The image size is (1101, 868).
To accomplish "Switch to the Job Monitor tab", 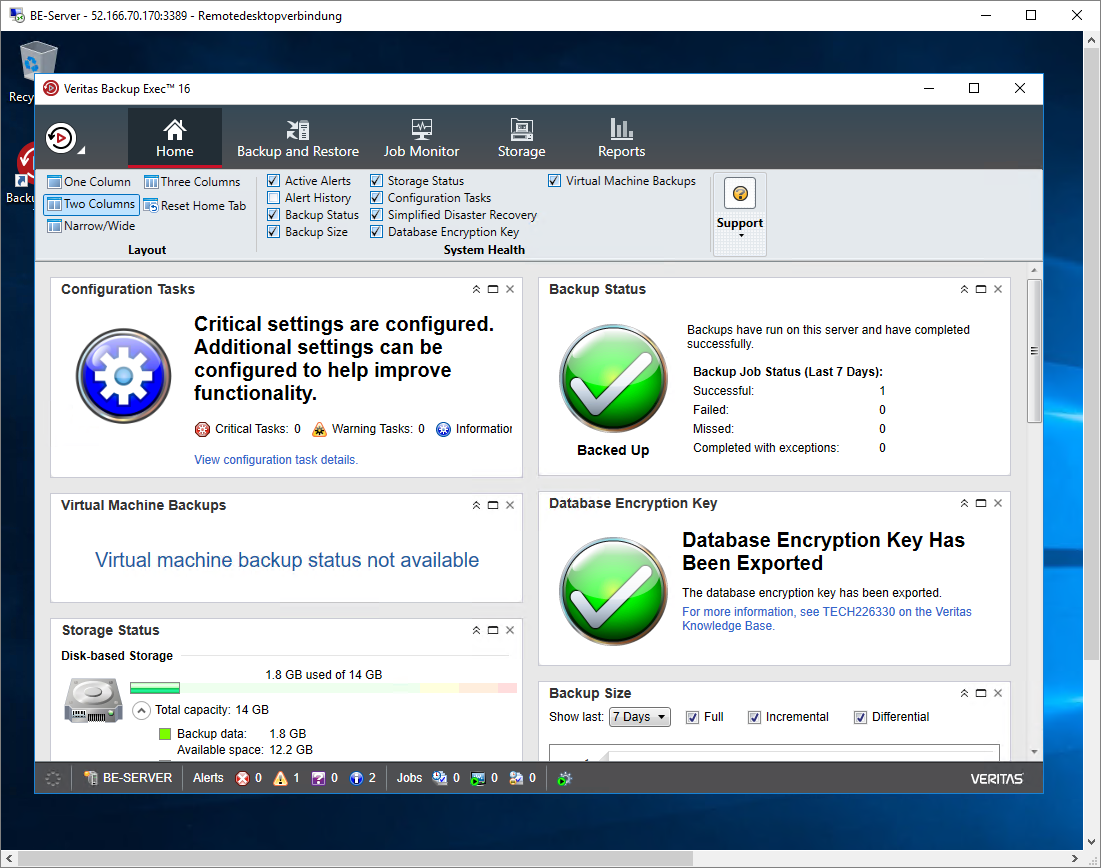I will [421, 138].
